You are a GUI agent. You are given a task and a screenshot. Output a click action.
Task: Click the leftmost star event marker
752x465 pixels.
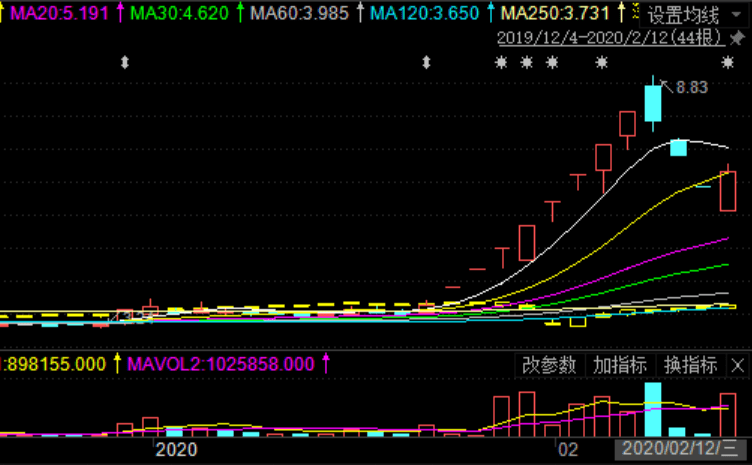pyautogui.click(x=501, y=62)
